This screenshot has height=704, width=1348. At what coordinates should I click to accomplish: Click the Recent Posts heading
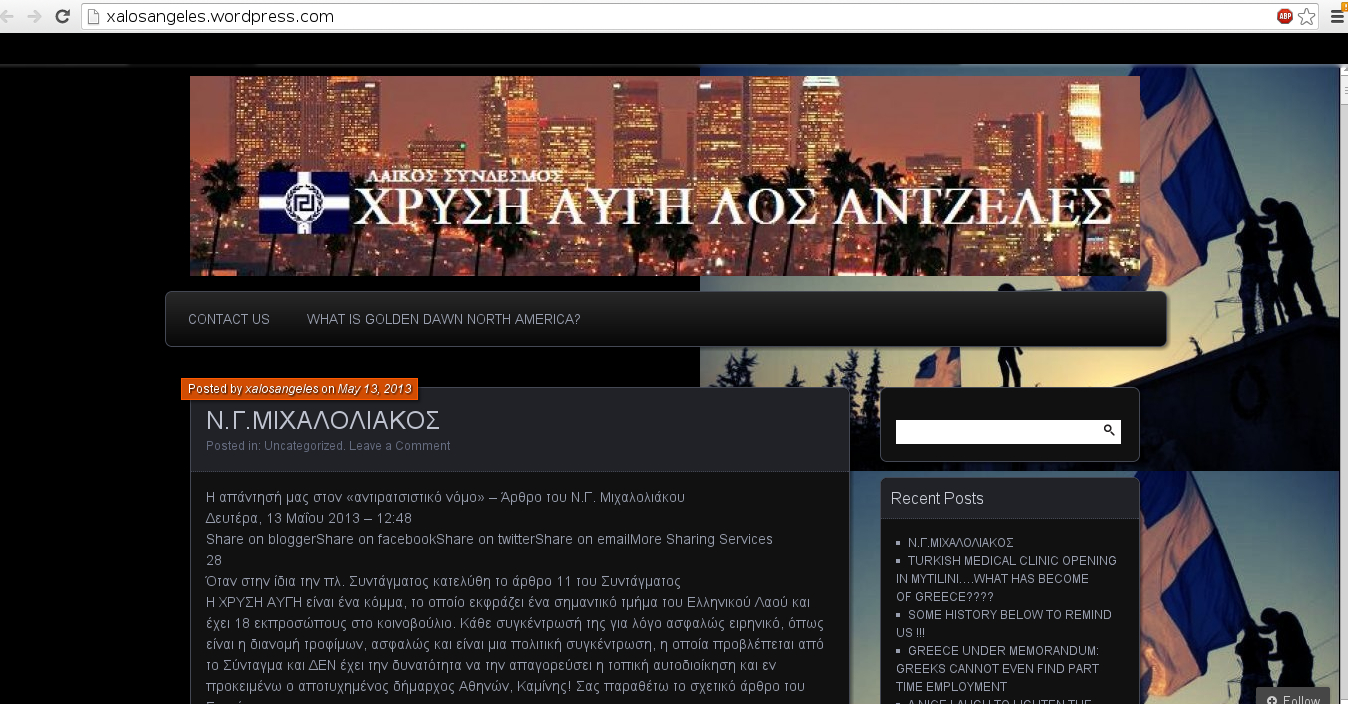pos(937,498)
